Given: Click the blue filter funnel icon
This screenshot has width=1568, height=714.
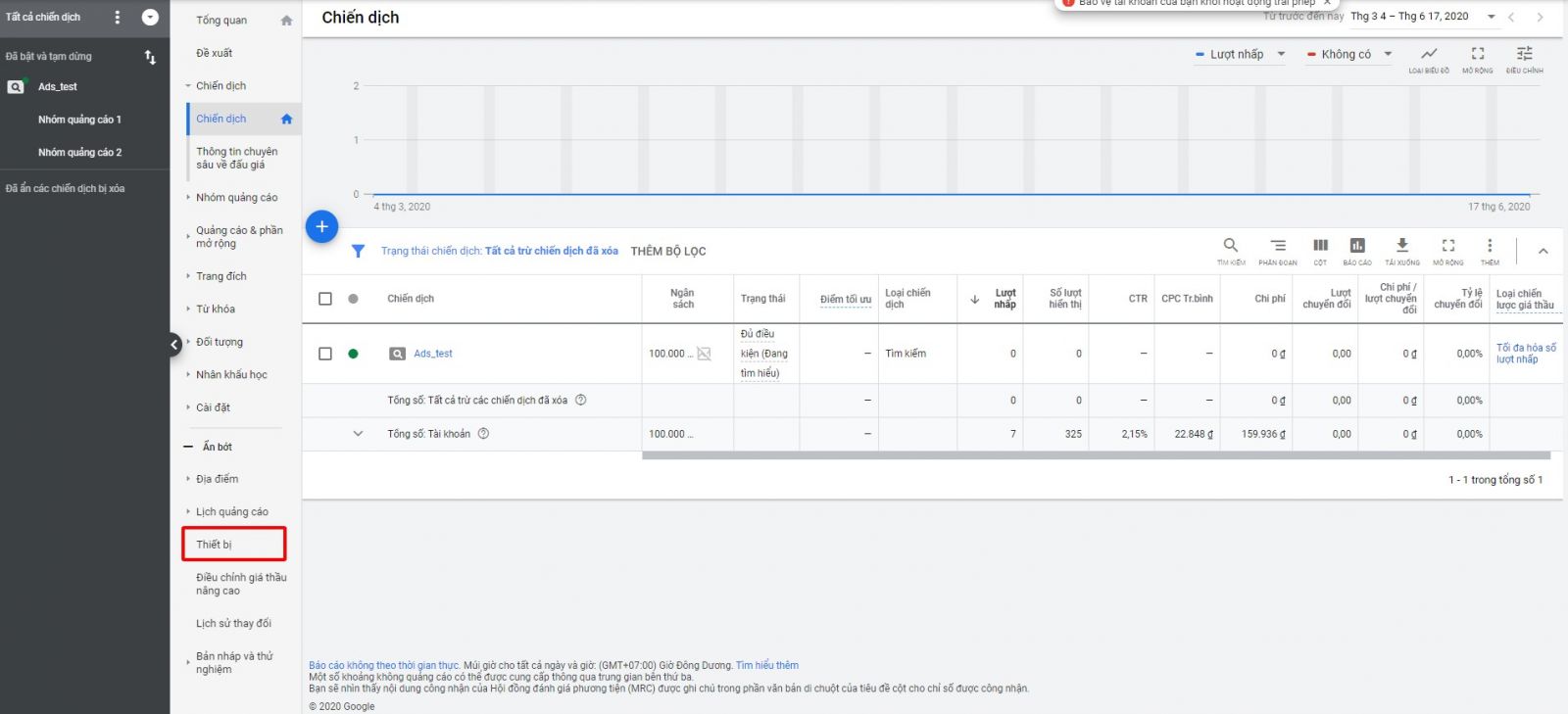Looking at the screenshot, I should [358, 252].
